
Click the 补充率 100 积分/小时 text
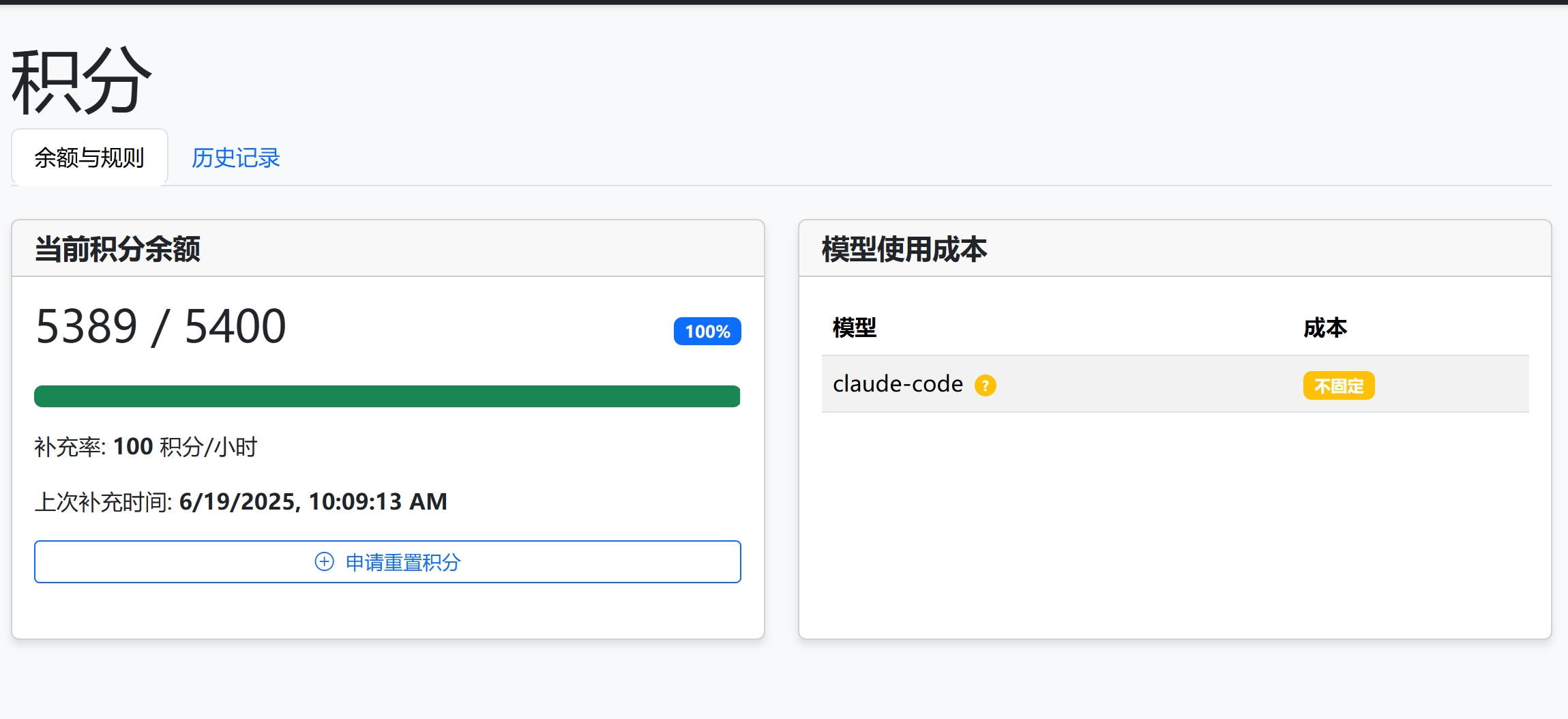[146, 447]
